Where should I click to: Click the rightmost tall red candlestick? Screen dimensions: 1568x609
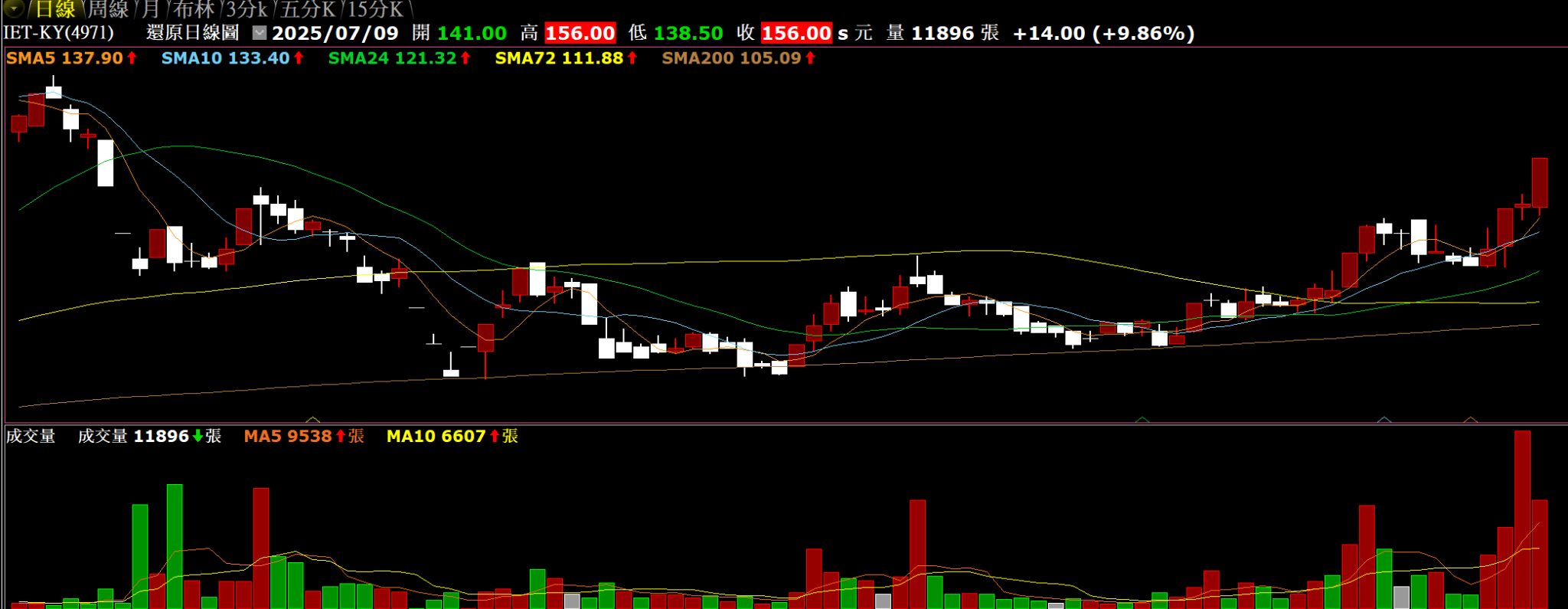click(x=1540, y=182)
